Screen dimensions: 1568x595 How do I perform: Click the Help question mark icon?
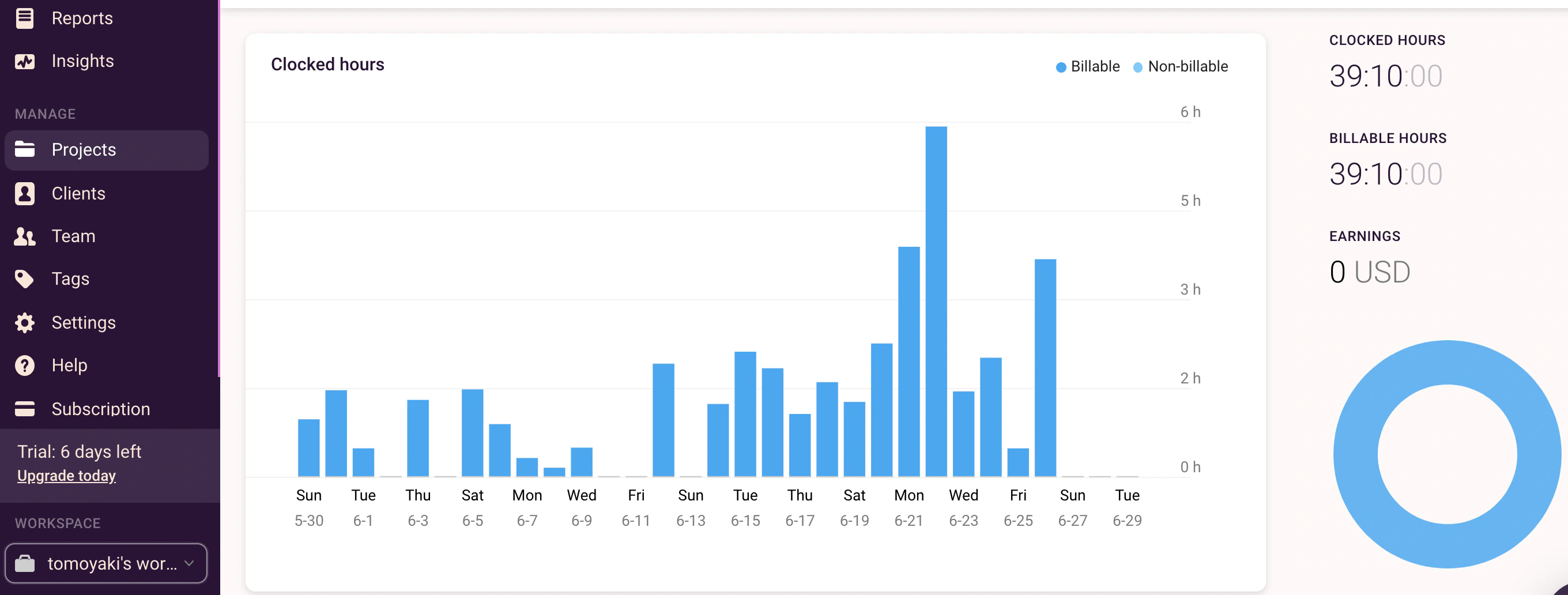[x=24, y=366]
